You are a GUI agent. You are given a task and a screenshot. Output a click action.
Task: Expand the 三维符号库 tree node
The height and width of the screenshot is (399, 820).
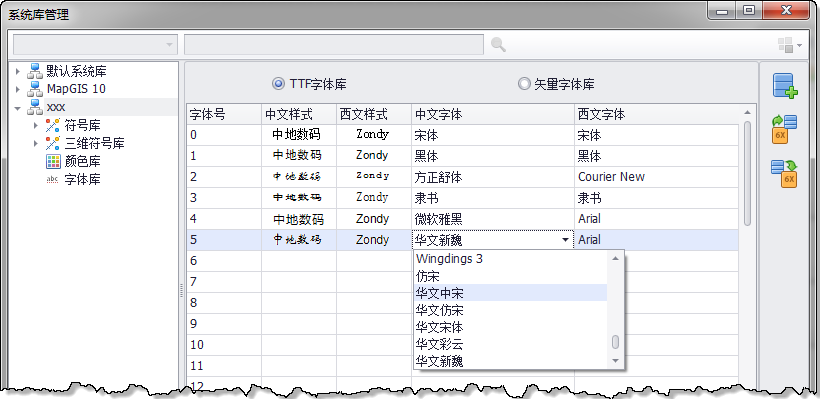click(36, 143)
